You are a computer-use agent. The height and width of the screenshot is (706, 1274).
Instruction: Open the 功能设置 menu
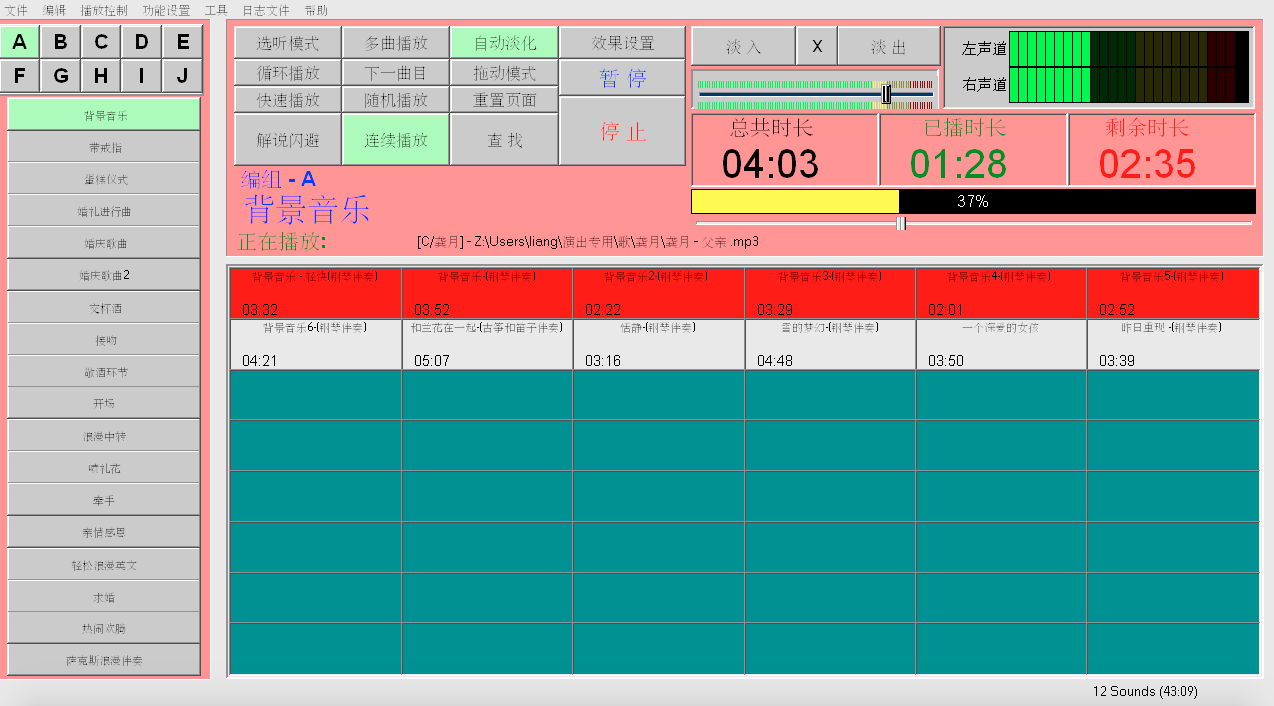click(166, 10)
